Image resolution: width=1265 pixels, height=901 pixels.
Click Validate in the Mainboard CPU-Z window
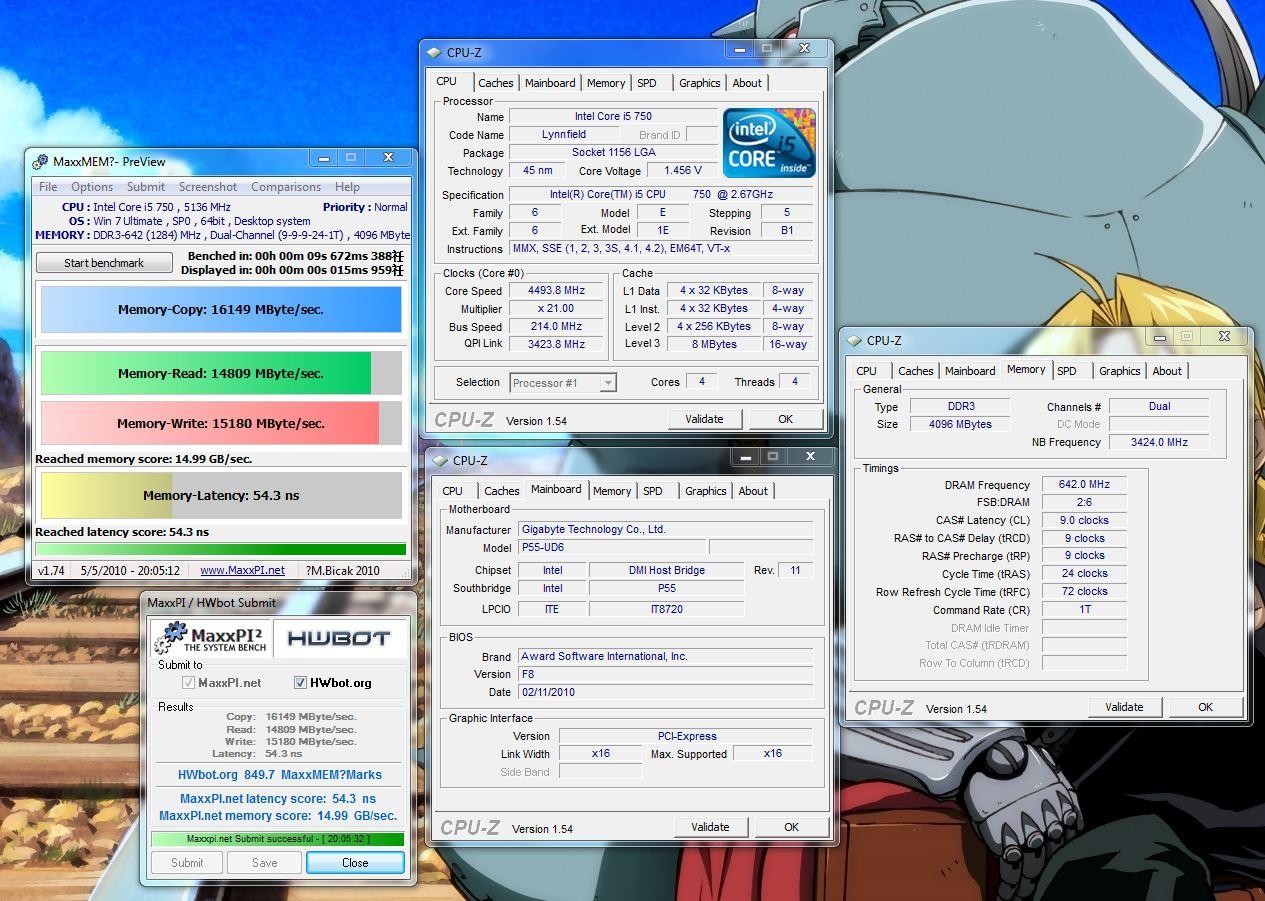click(710, 827)
